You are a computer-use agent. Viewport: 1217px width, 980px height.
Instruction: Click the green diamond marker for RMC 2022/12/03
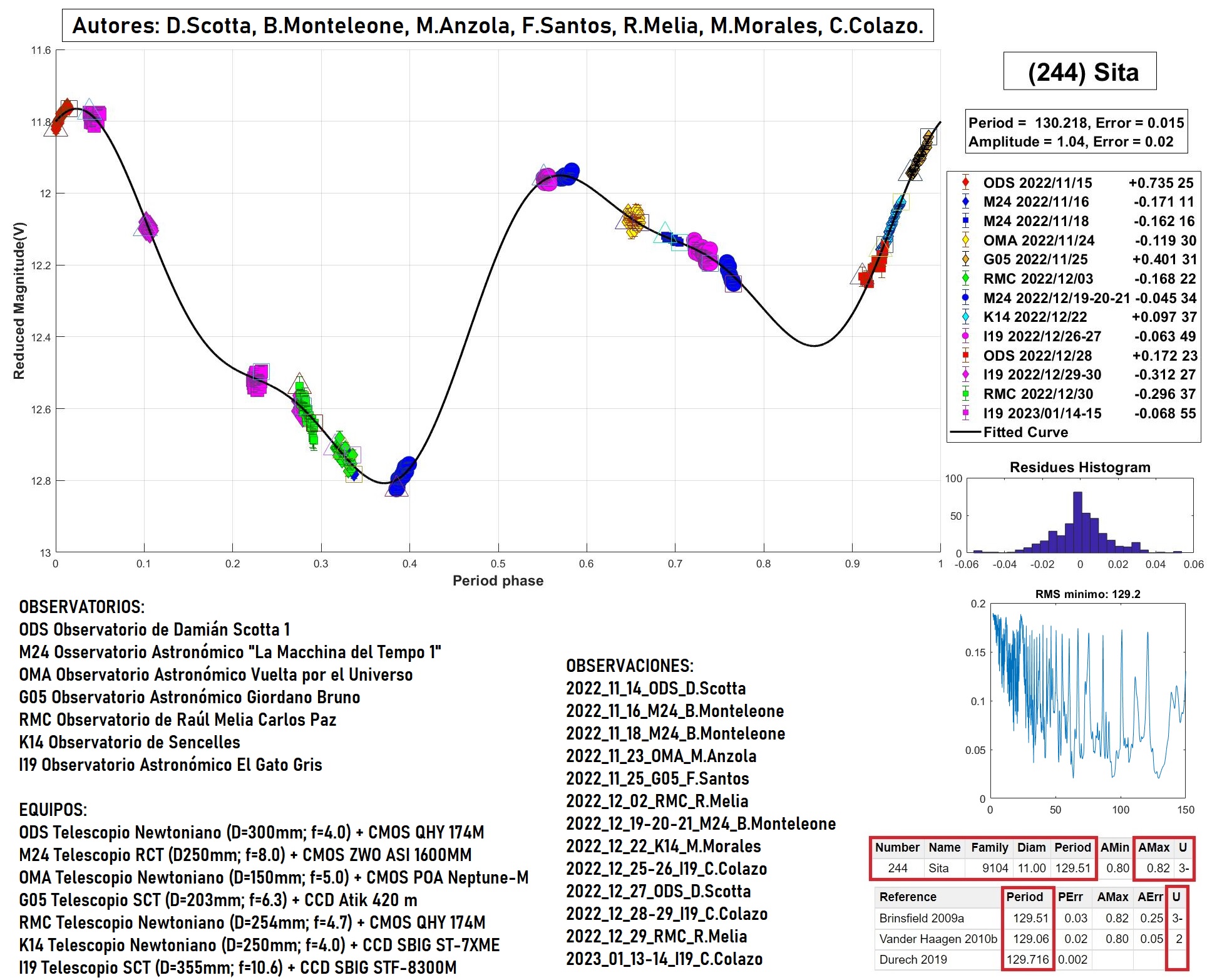click(965, 279)
